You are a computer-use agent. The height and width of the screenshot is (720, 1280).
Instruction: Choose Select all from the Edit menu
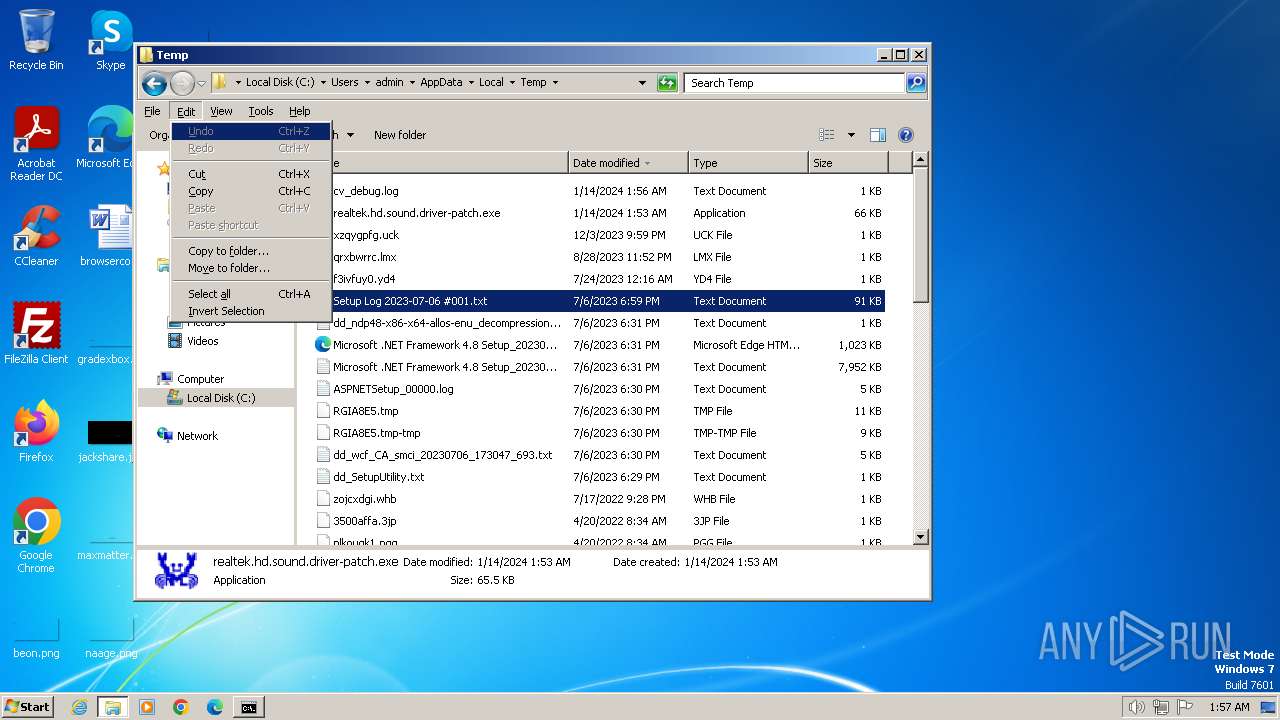coord(251,294)
